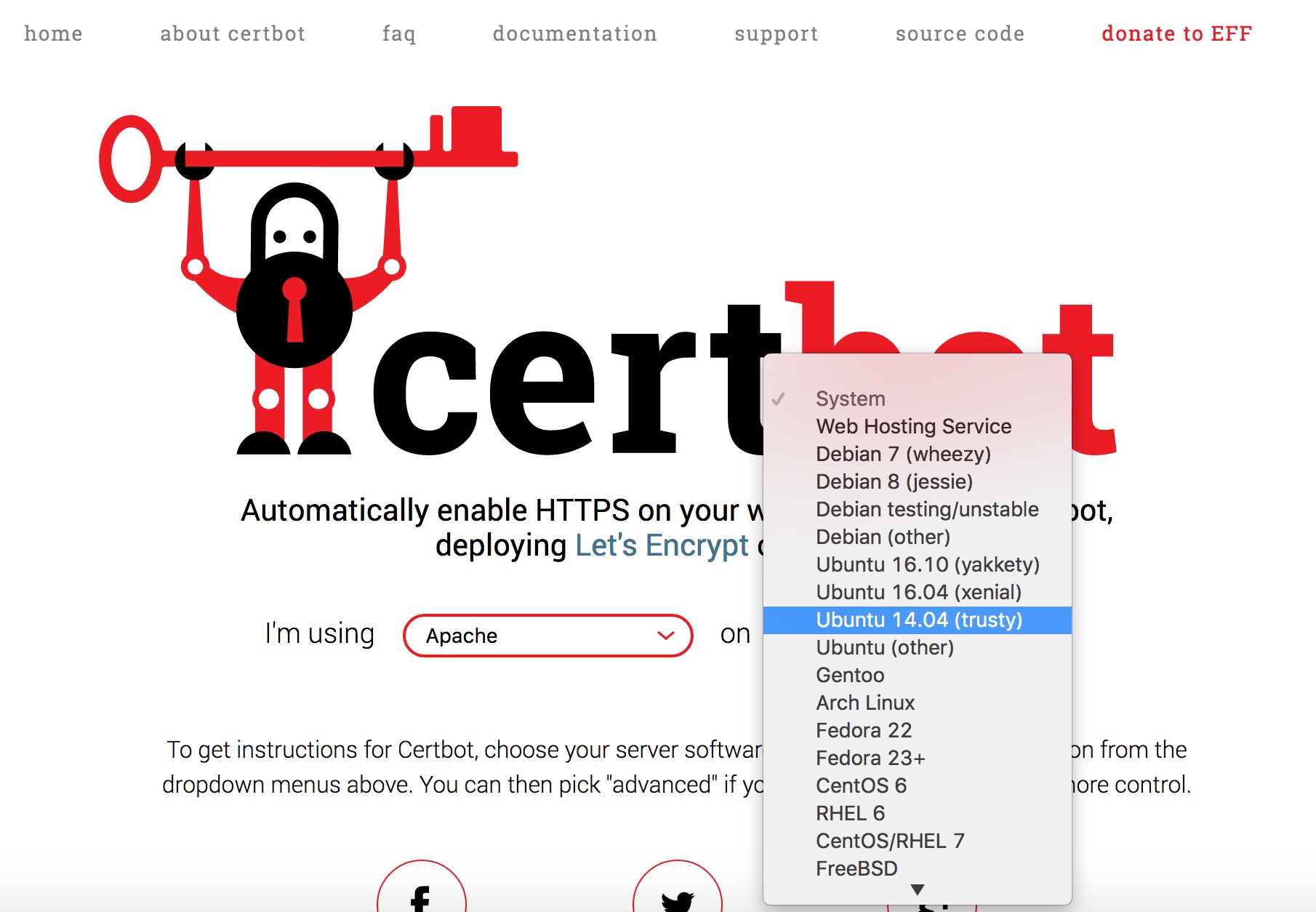Screen dimensions: 1316x912
Task: Choose Ubuntu (other) option
Action: click(x=918, y=647)
